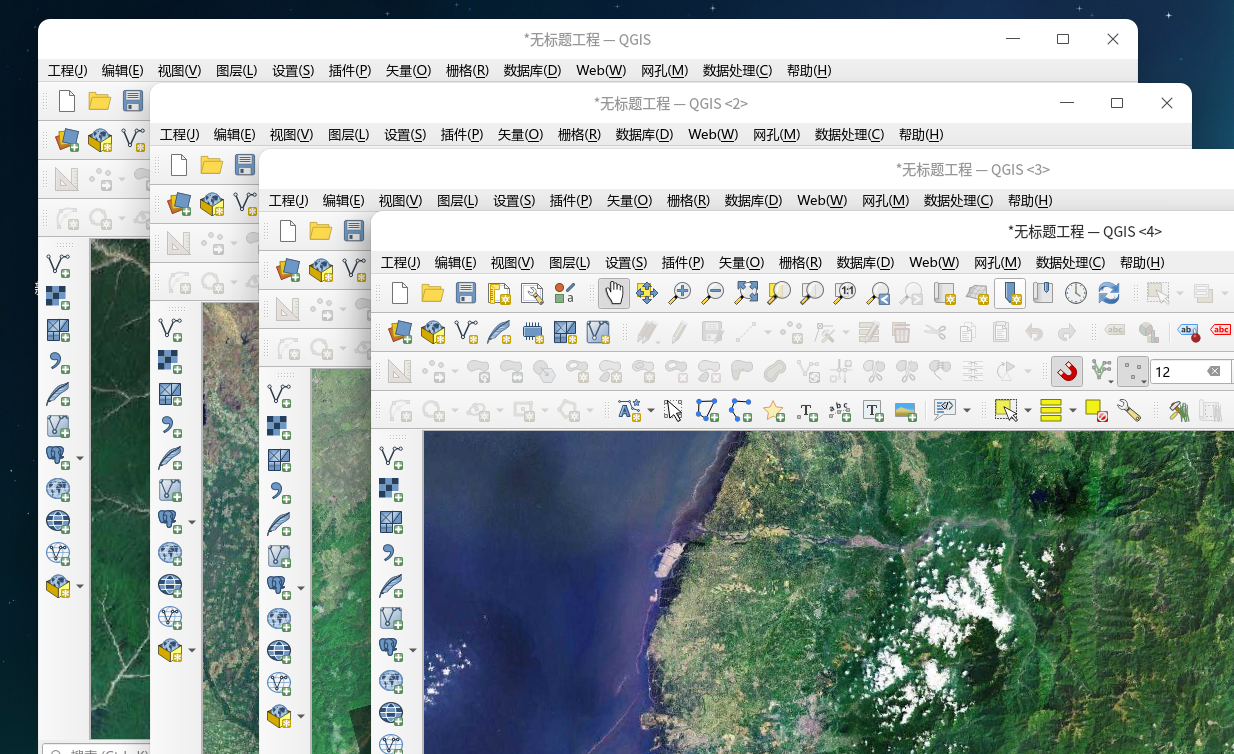Image resolution: width=1234 pixels, height=754 pixels.
Task: Click the Zoom In magnifier tool
Action: 679,293
